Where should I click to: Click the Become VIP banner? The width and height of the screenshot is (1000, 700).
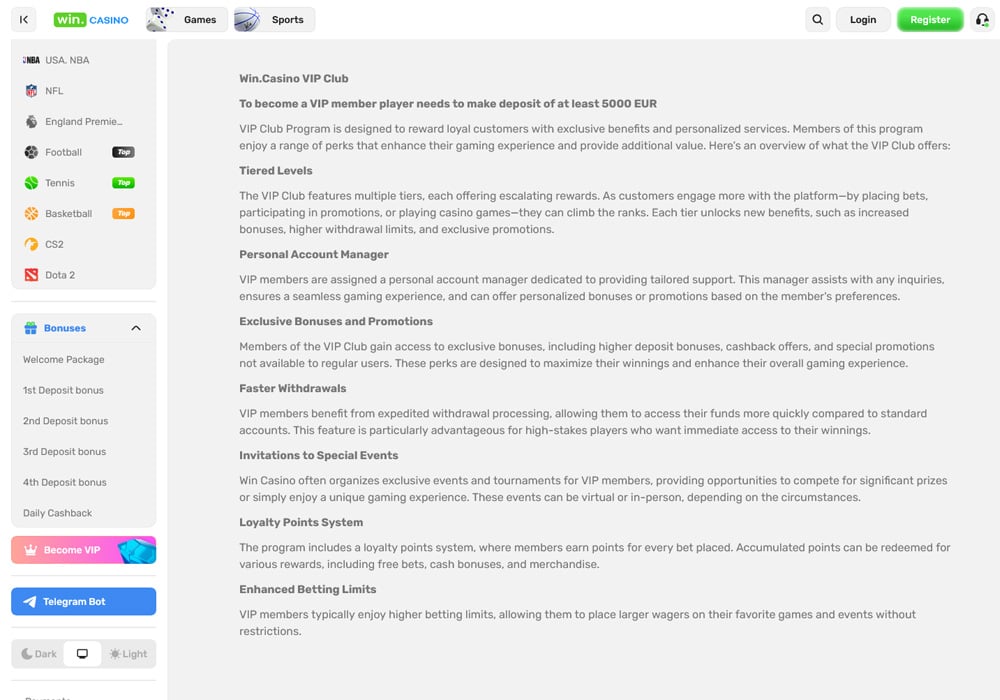click(x=83, y=550)
